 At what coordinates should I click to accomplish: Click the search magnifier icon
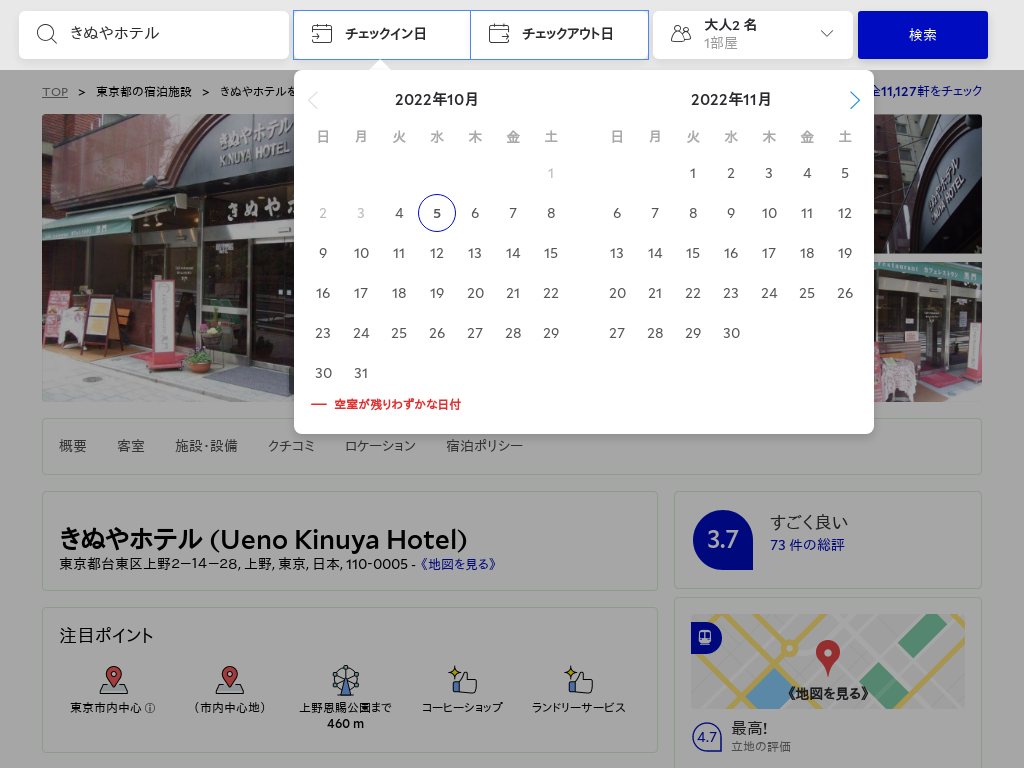[46, 34]
